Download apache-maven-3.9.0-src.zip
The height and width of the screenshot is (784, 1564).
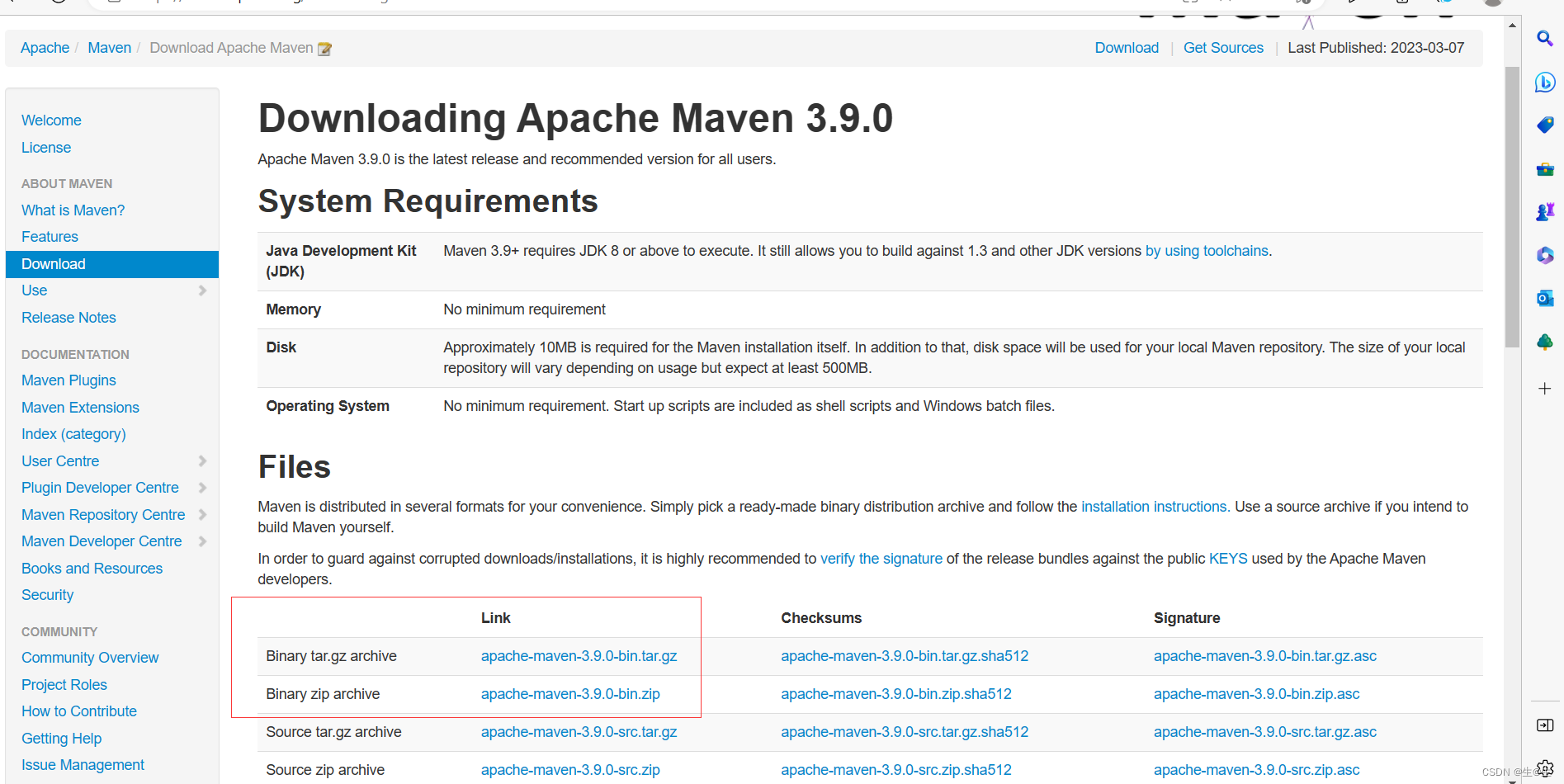(x=570, y=770)
